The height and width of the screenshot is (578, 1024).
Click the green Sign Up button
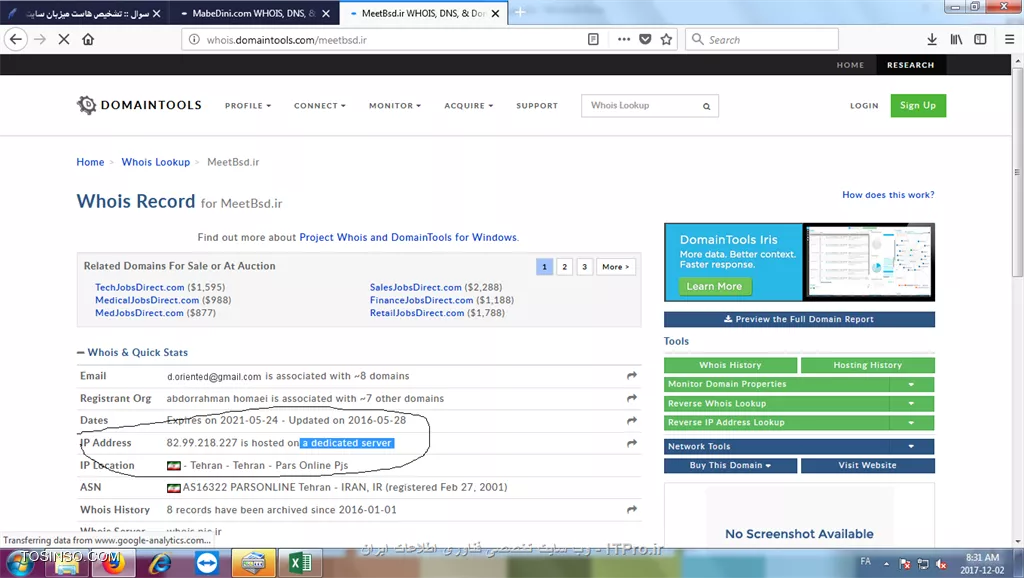918,106
